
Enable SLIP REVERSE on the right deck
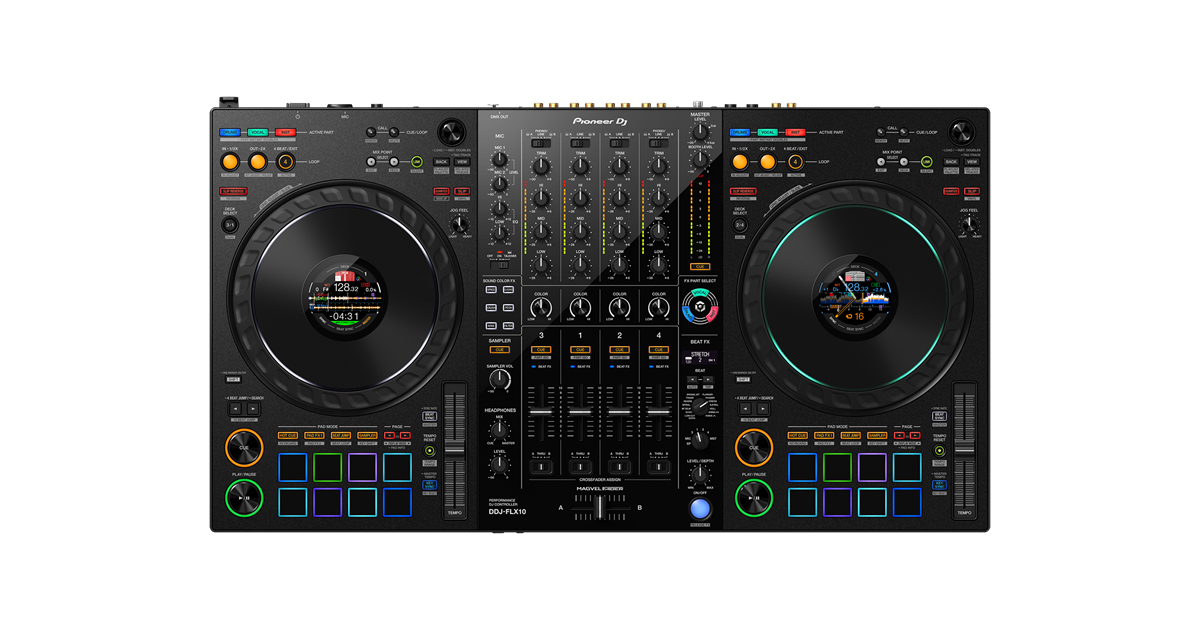[x=743, y=191]
